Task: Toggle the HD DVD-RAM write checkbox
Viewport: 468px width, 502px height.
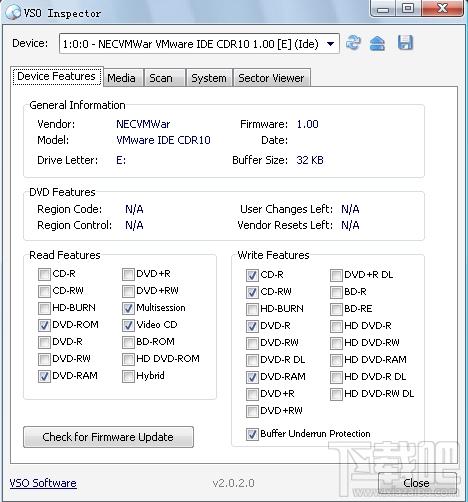Action: (336, 360)
